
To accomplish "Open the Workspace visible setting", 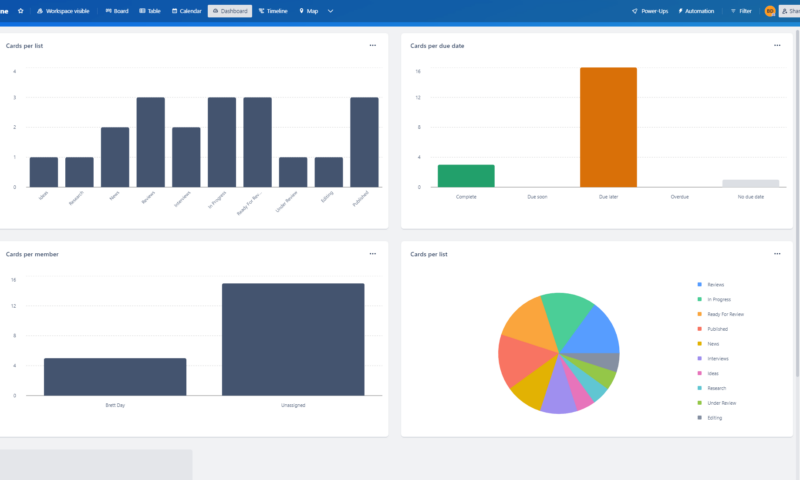I will pos(63,11).
